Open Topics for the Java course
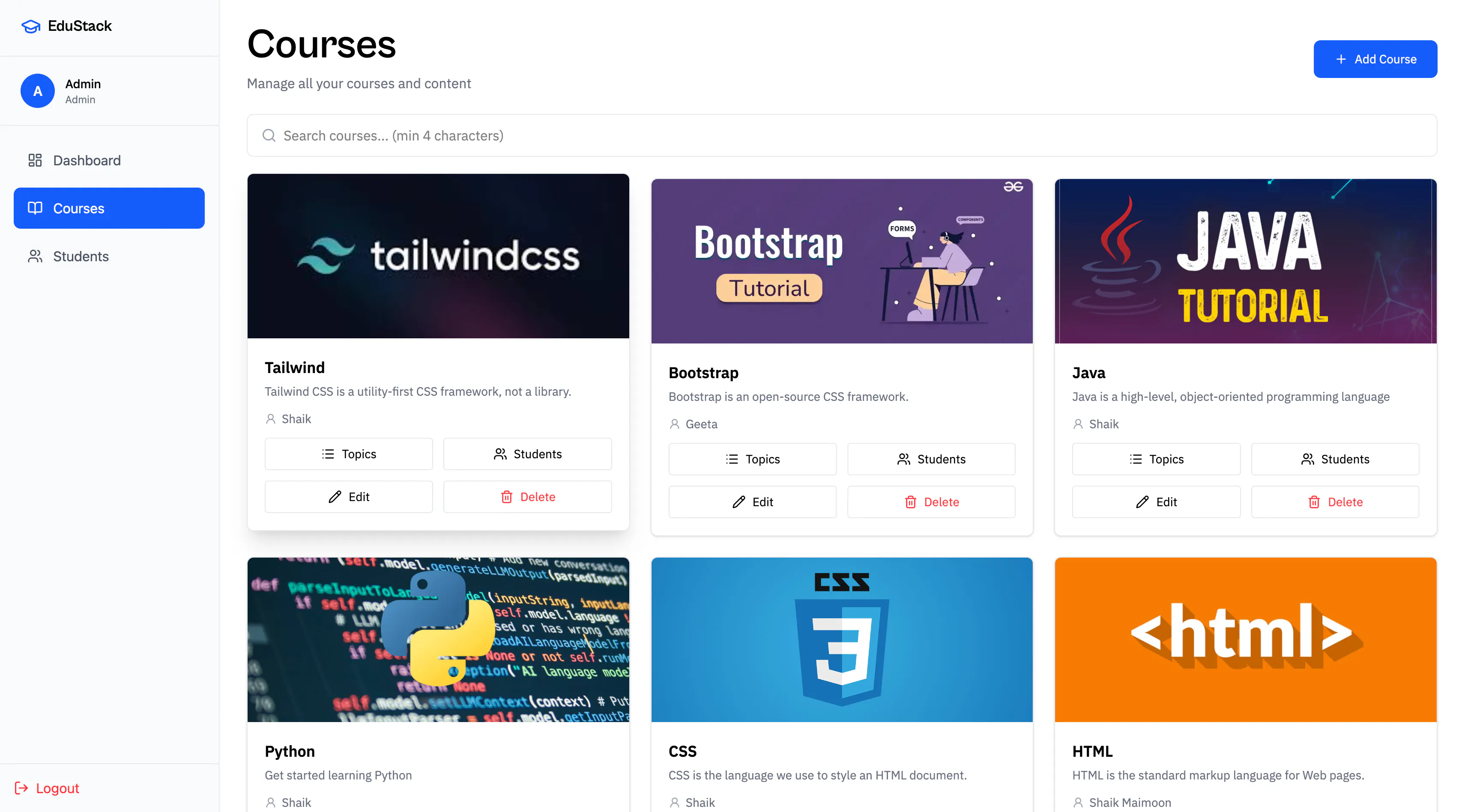This screenshot has height=812, width=1465. 1156,459
